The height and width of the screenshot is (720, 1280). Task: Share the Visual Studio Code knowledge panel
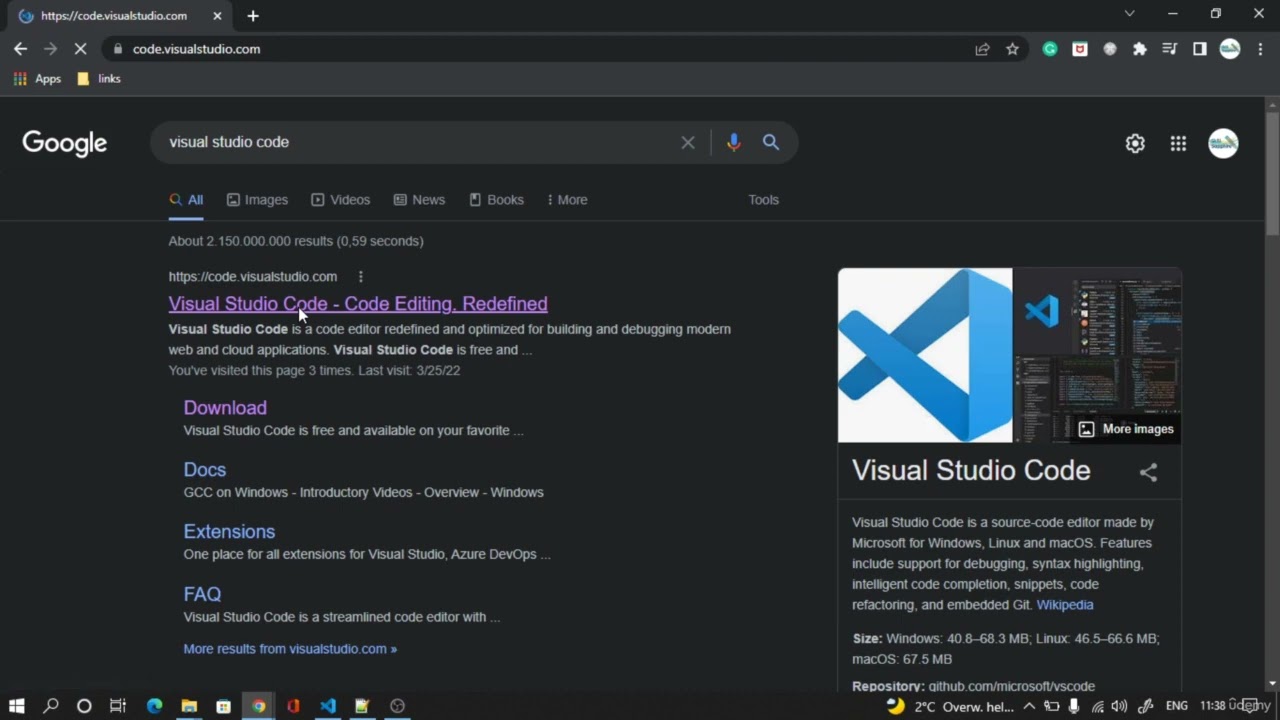1148,473
